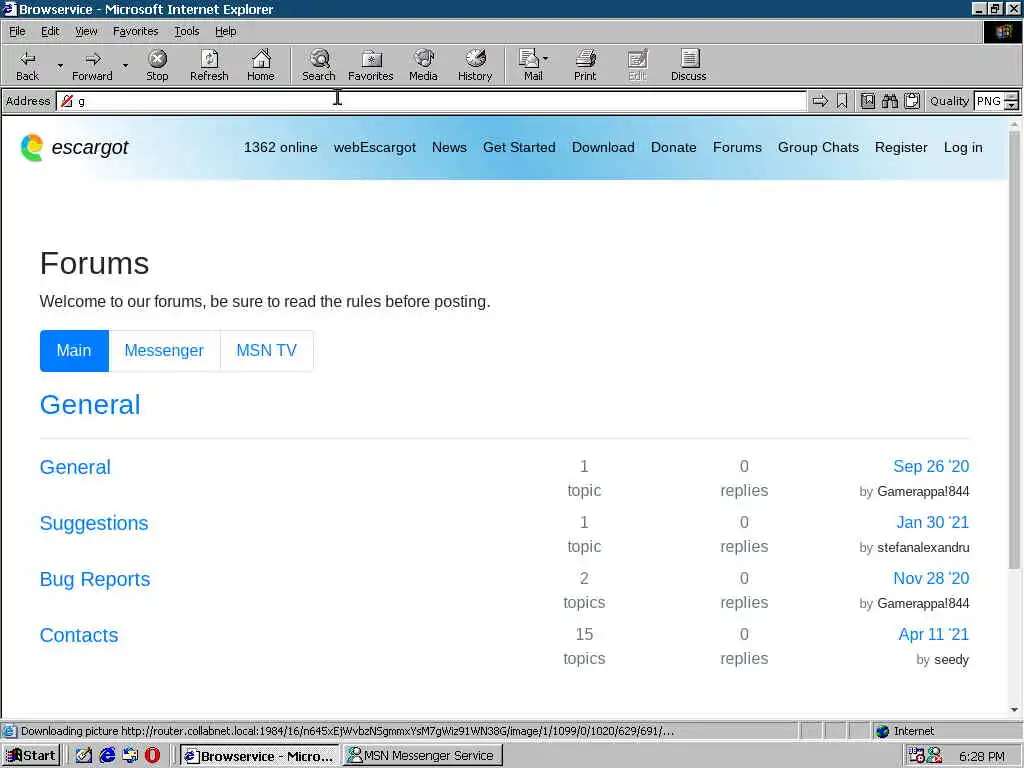Go back with the Back toolbar button
The height and width of the screenshot is (768, 1024).
(27, 65)
